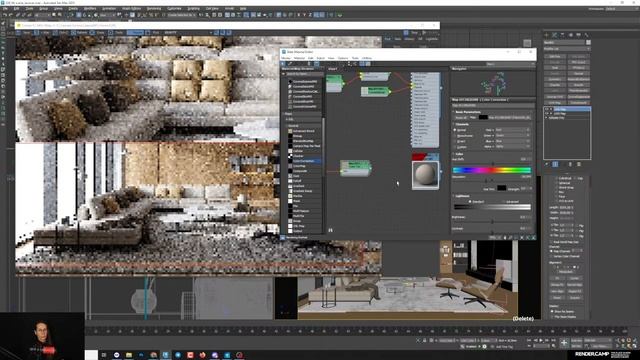Open the Material menu in Slate editor
The height and width of the screenshot is (360, 640).
pos(299,58)
